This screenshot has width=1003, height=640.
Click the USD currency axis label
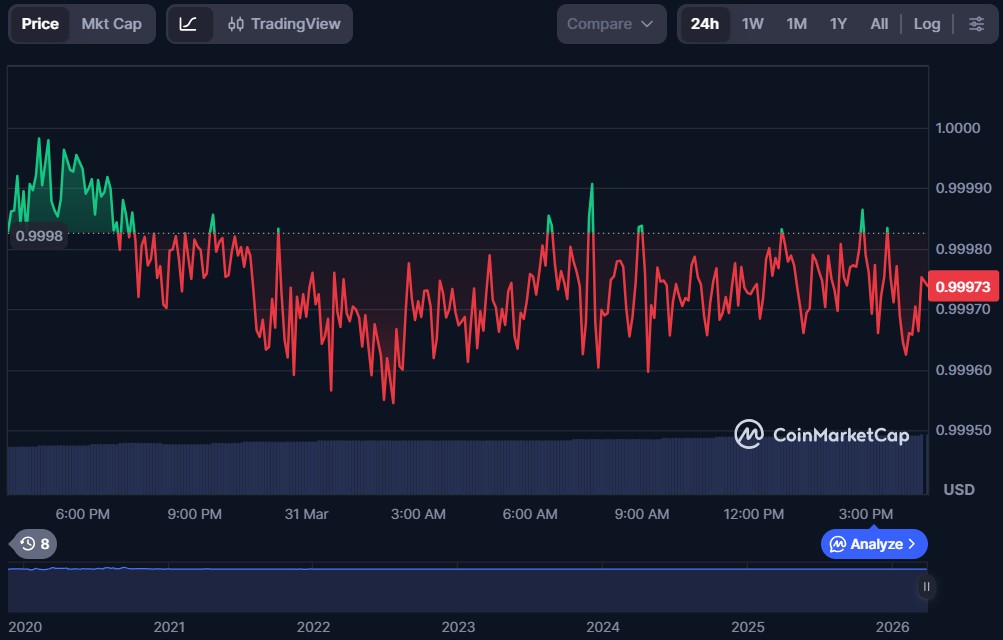point(959,489)
